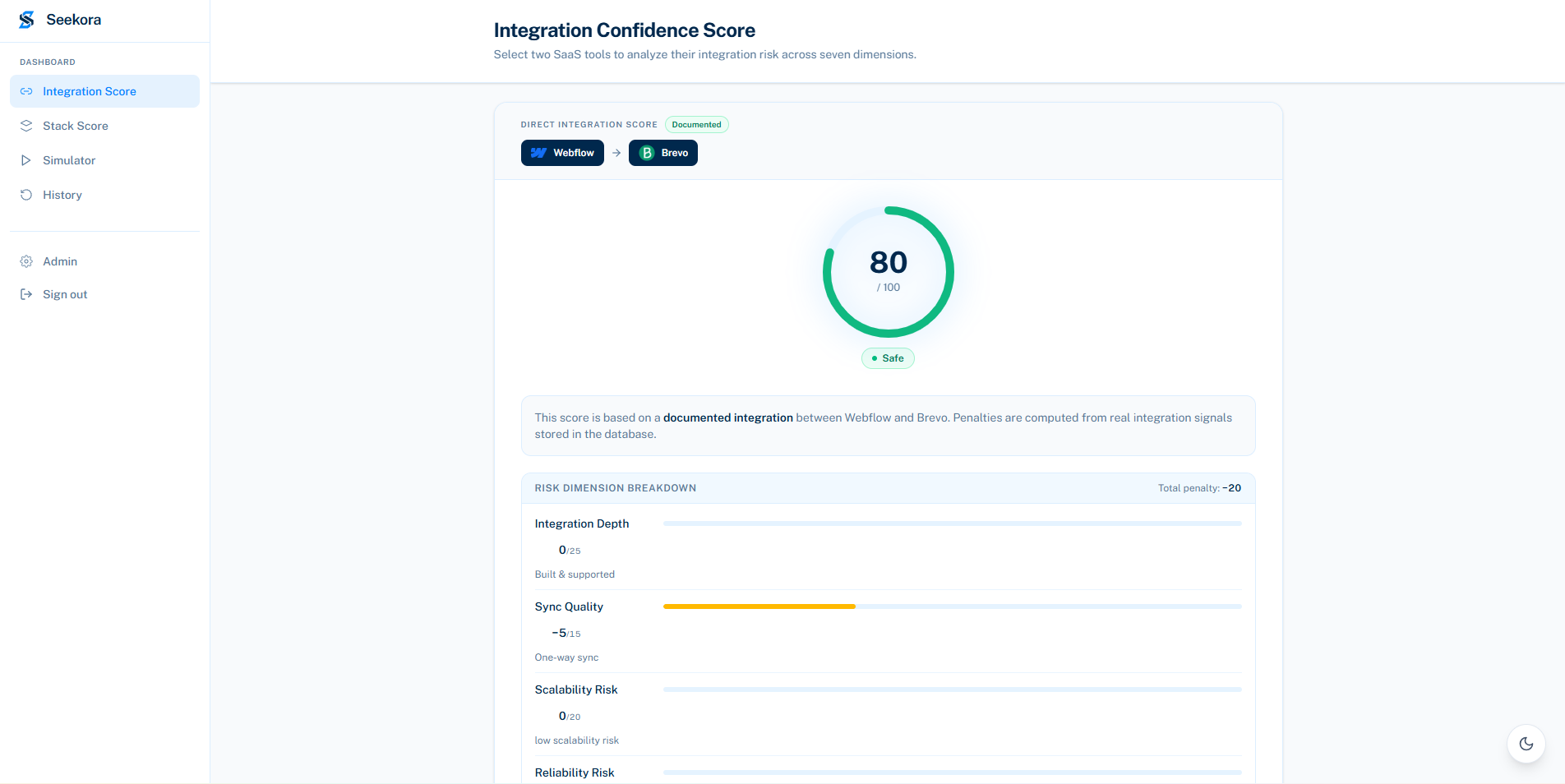Click the Scalability Risk progress bar
The image size is (1565, 784).
pos(952,689)
